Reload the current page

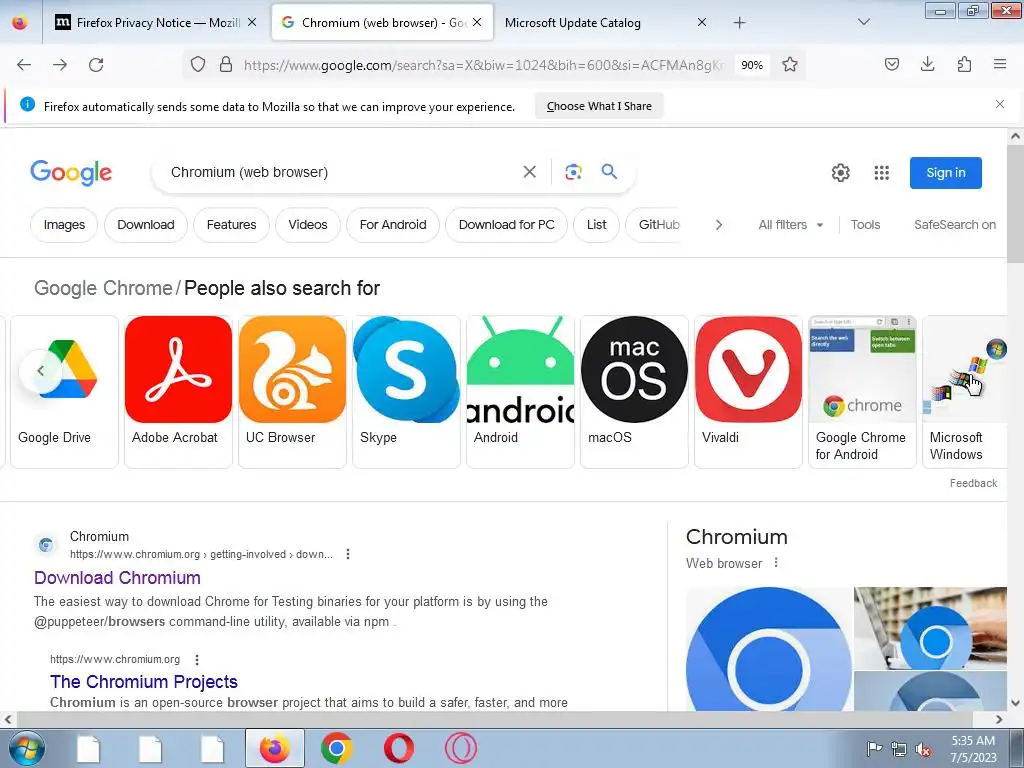pyautogui.click(x=96, y=65)
